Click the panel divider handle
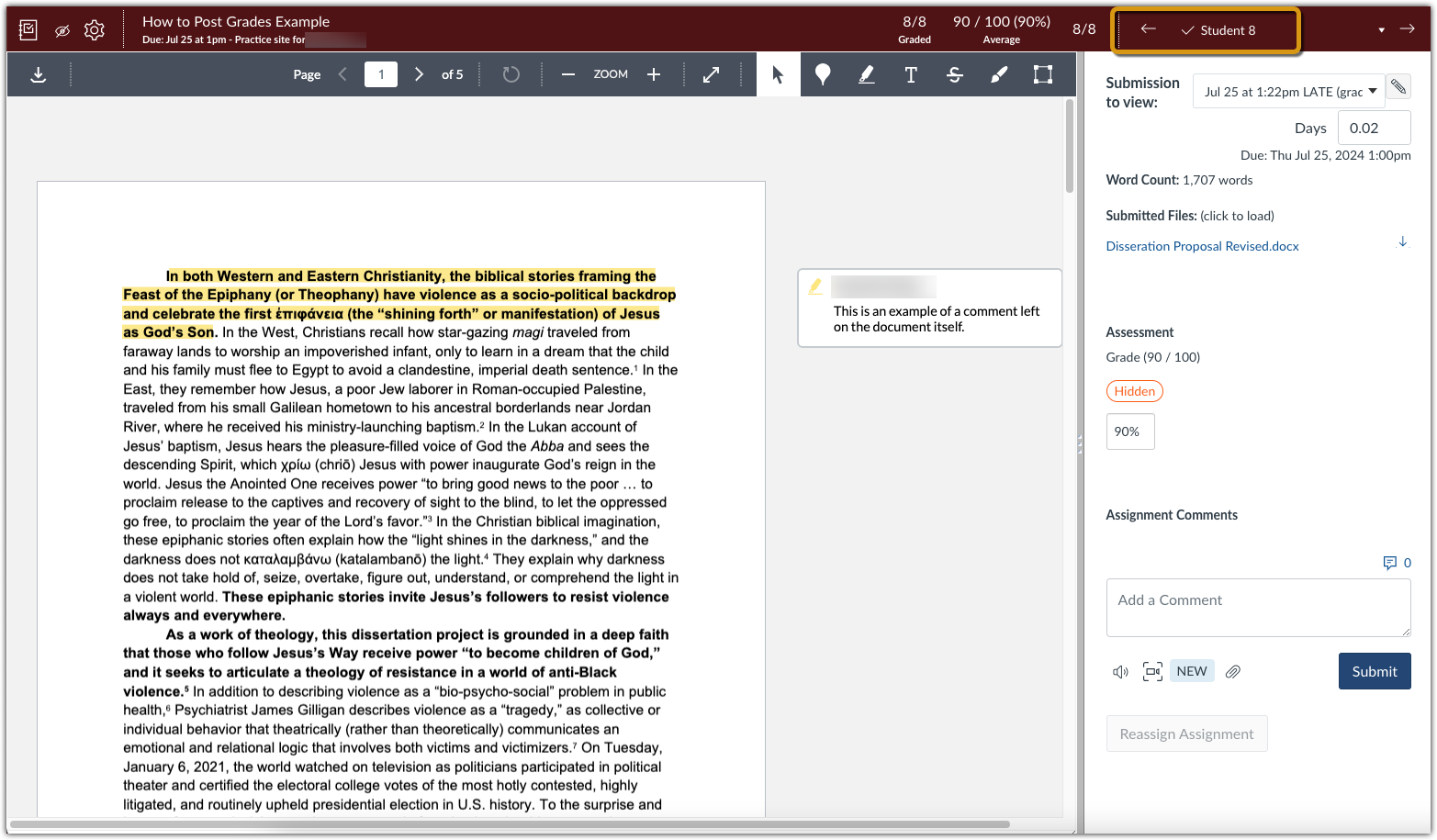Viewport: 1437px width, 840px height. [1080, 444]
